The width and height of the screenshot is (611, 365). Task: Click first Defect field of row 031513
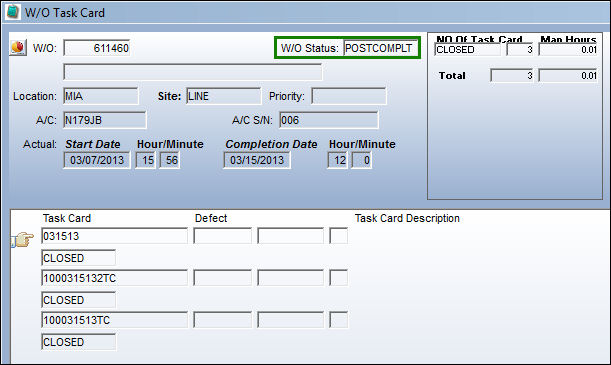(x=223, y=236)
